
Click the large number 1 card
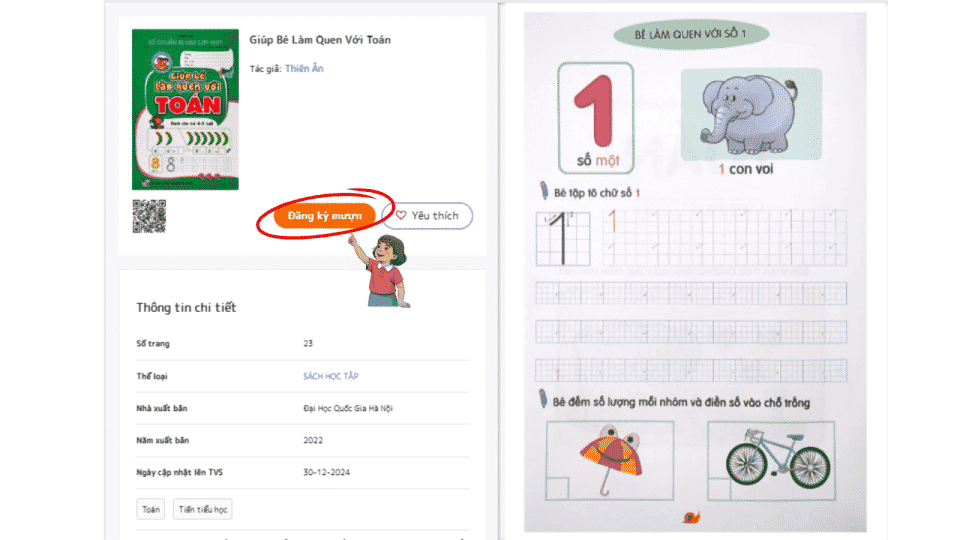tap(596, 118)
